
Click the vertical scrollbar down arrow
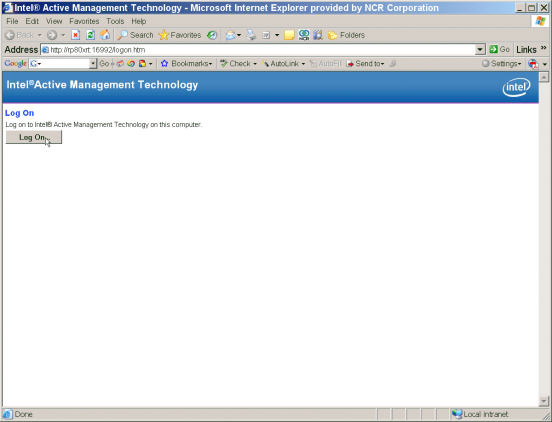(x=544, y=401)
